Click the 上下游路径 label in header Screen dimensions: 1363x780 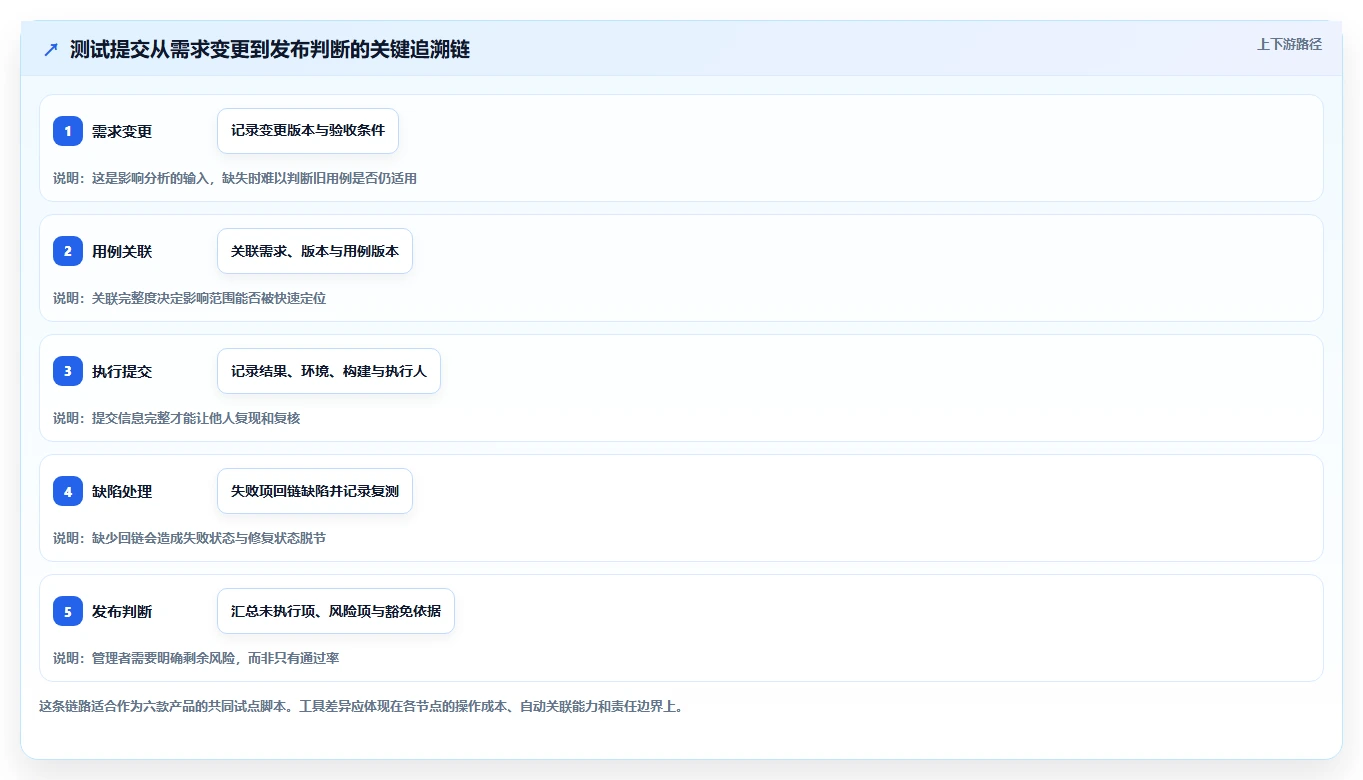click(1289, 44)
